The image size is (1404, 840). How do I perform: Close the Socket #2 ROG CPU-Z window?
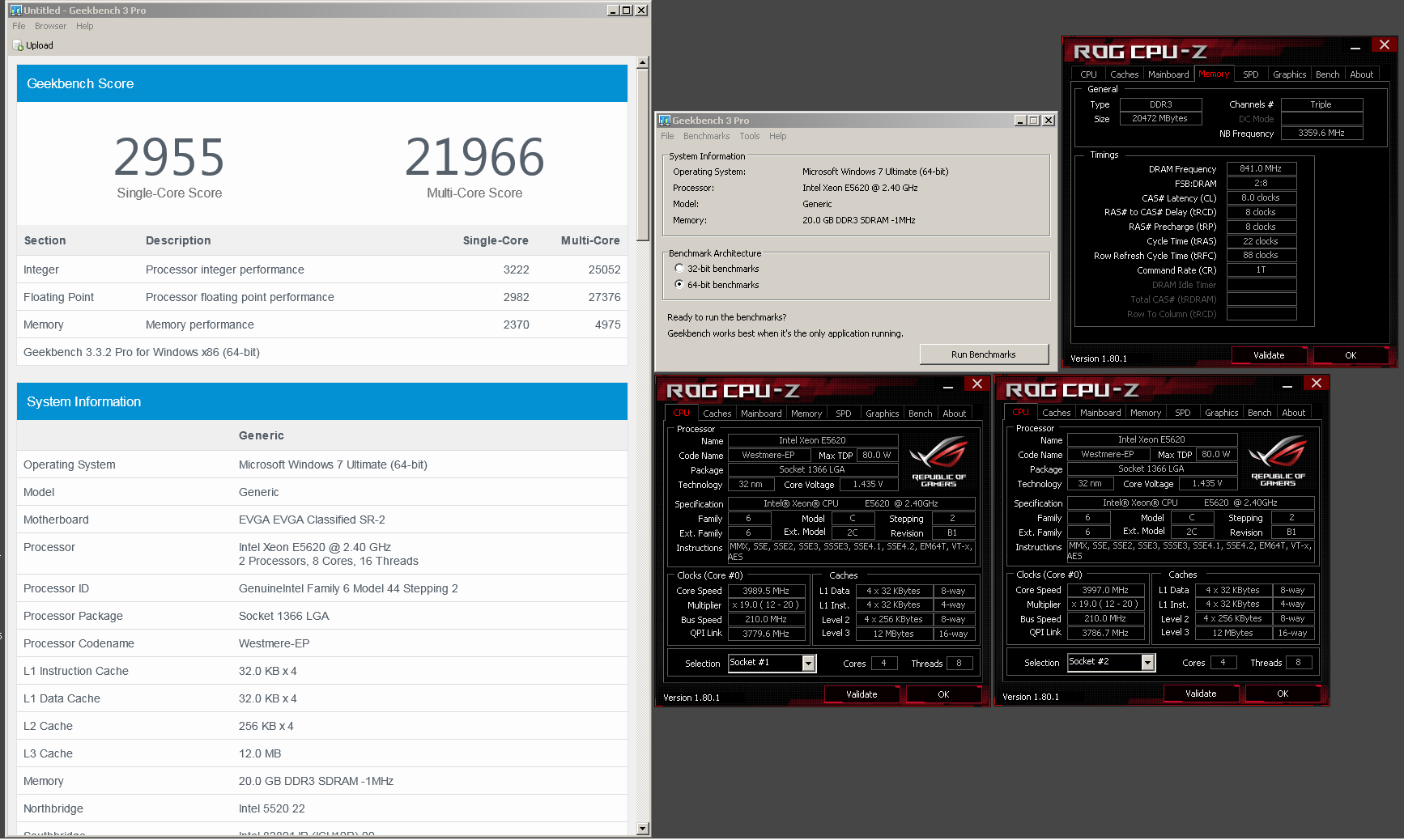(x=1316, y=384)
